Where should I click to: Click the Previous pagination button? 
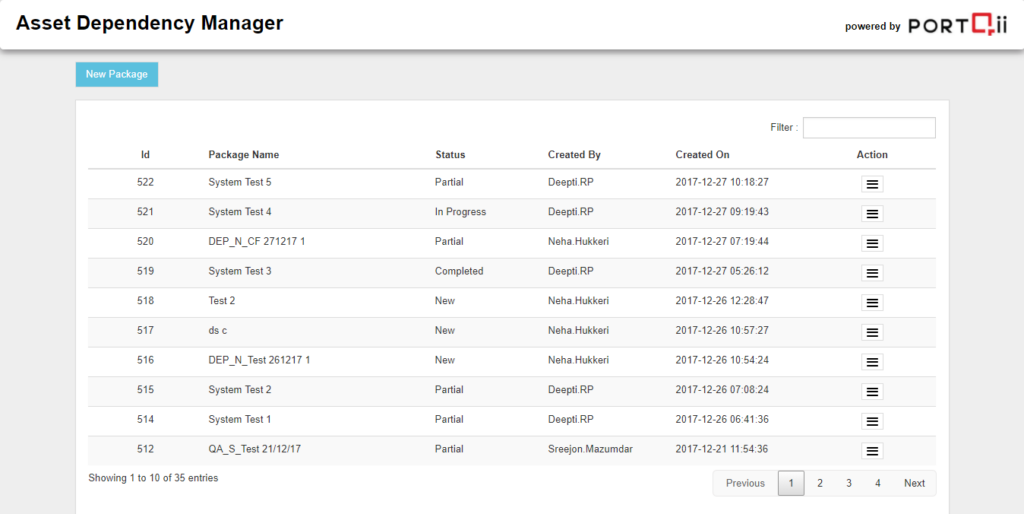pos(745,483)
